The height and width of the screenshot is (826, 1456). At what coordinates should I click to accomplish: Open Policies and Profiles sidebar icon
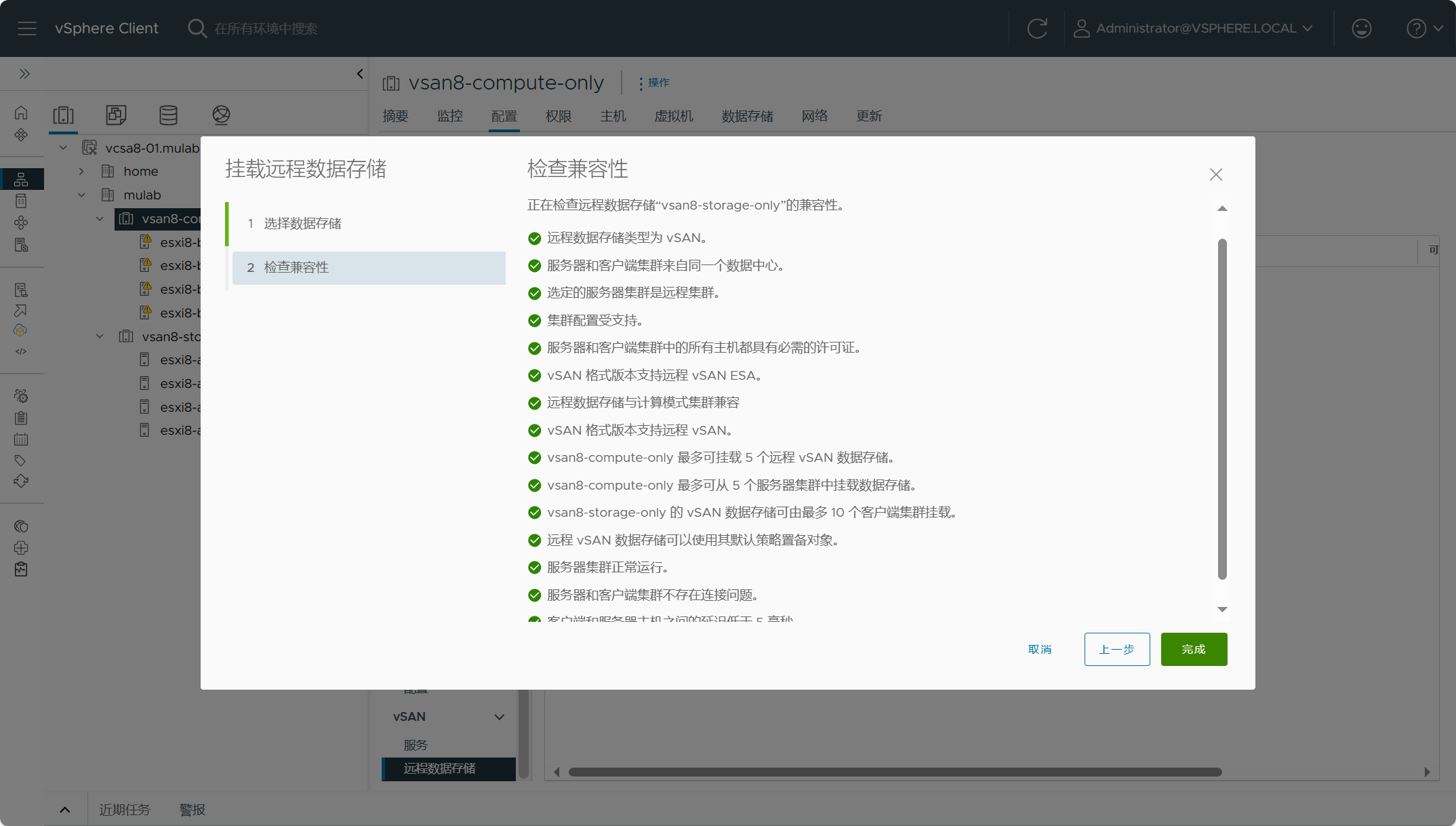(21, 290)
